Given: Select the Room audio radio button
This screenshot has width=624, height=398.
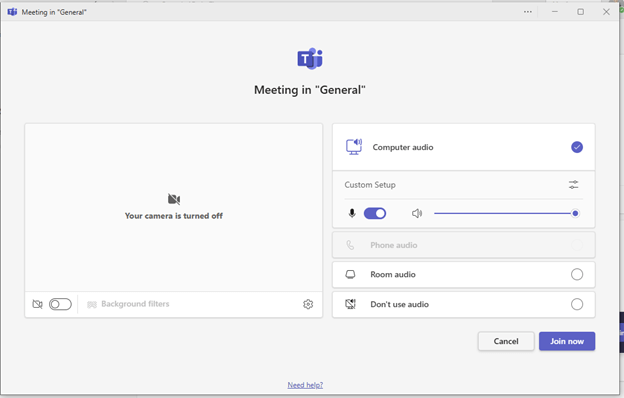Looking at the screenshot, I should pyautogui.click(x=577, y=275).
